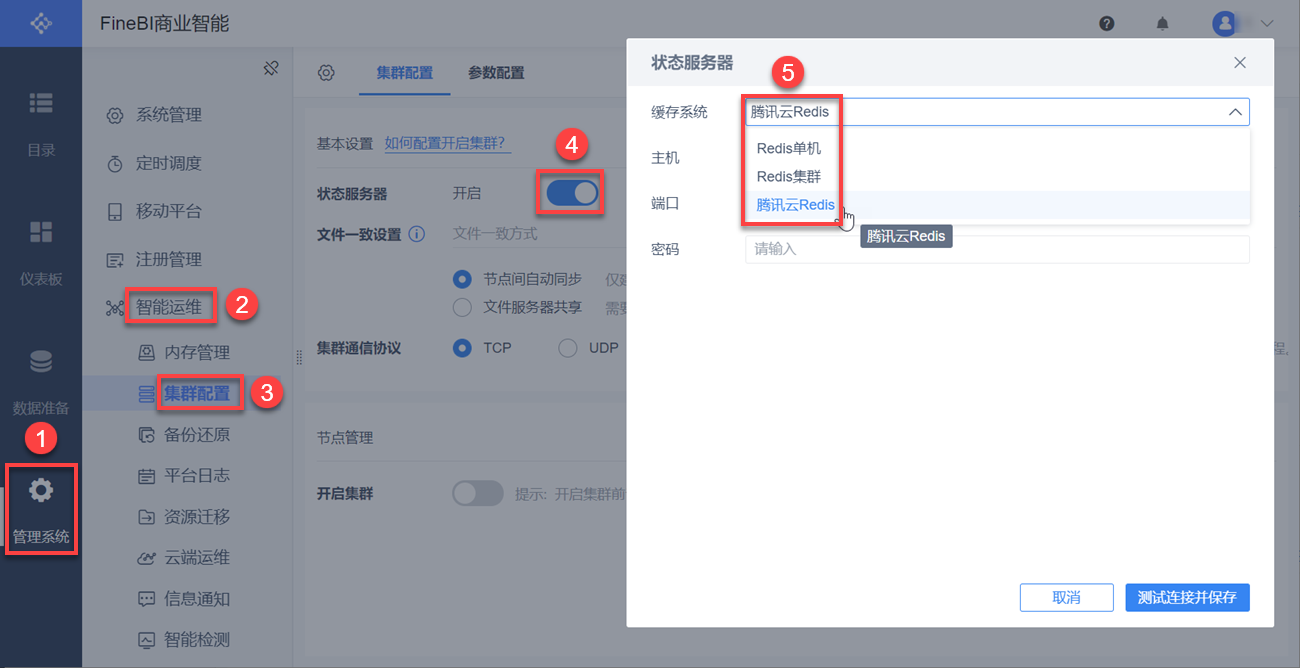Click the user avatar icon
The width and height of the screenshot is (1300, 668).
pyautogui.click(x=1224, y=23)
